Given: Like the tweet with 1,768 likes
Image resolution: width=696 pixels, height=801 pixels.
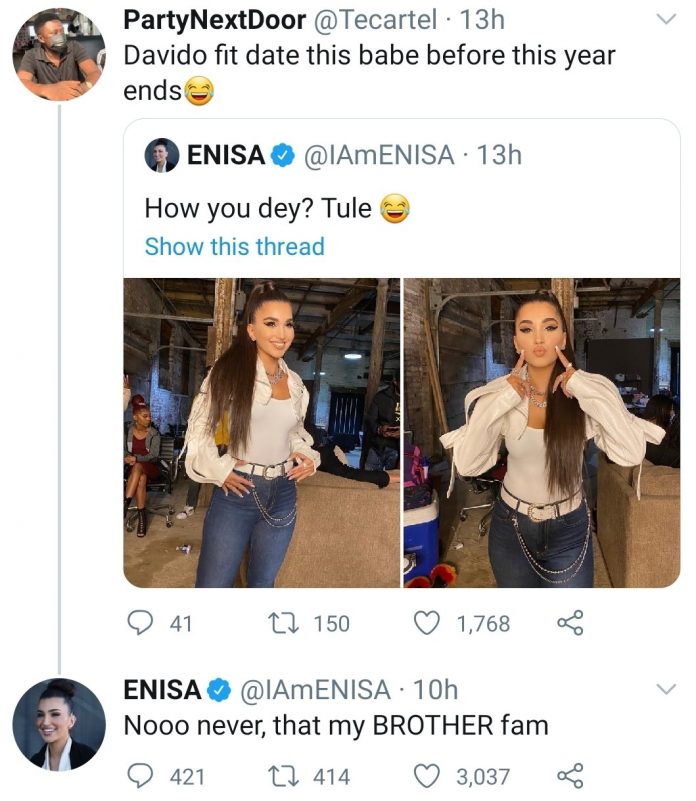Looking at the screenshot, I should 429,624.
